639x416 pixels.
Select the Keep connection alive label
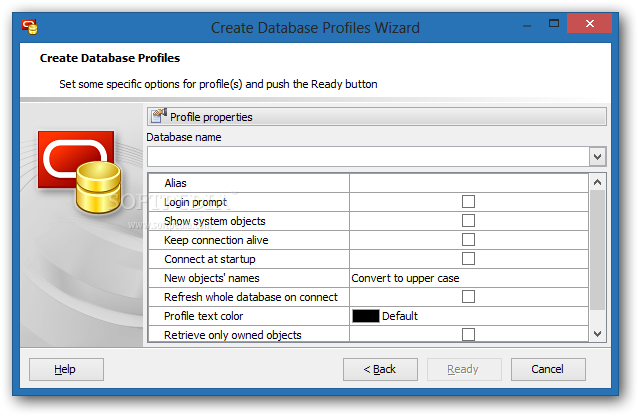(216, 240)
